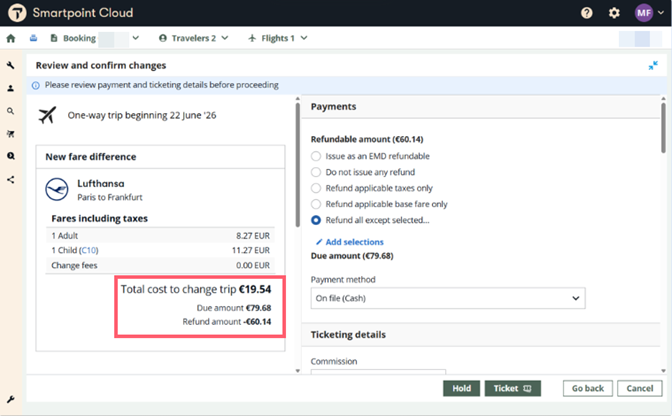The image size is (672, 416).
Task: Select 'Issue as an EMD refundable' option
Action: 317,156
